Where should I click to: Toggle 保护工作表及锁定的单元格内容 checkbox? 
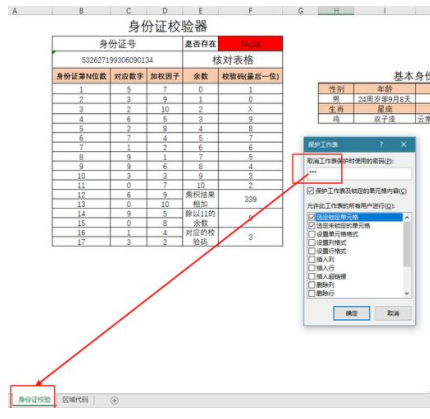point(311,191)
